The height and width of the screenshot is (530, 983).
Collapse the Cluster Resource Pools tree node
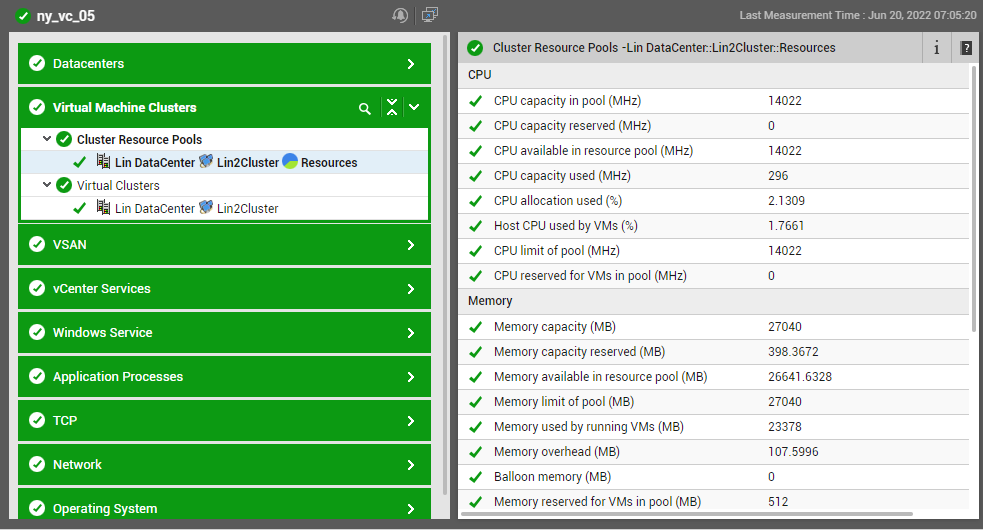(47, 139)
